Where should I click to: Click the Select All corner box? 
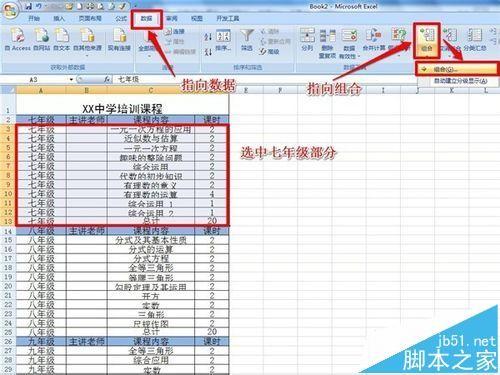pyautogui.click(x=8, y=90)
